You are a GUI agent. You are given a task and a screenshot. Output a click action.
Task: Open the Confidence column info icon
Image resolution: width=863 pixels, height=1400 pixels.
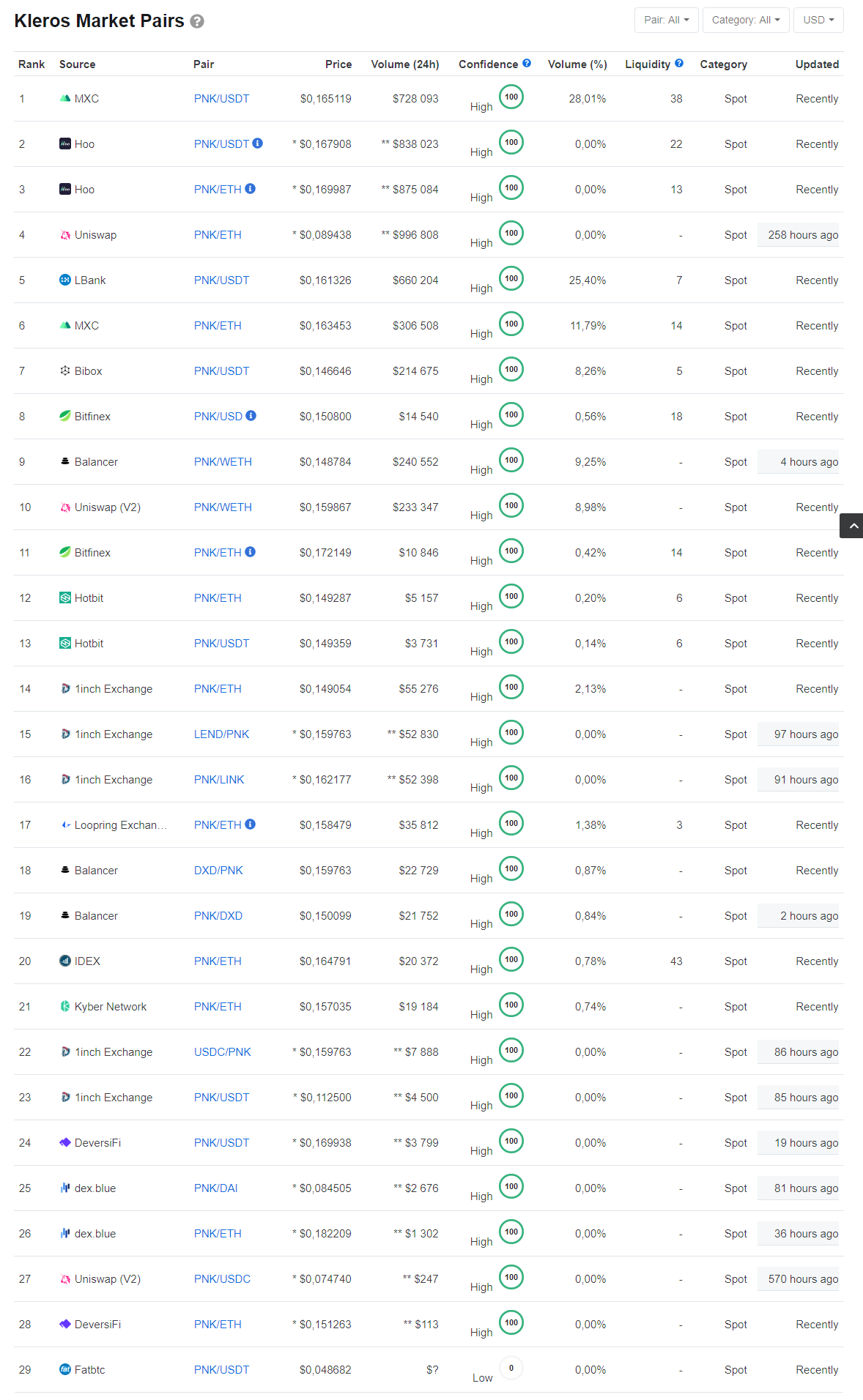pos(527,64)
